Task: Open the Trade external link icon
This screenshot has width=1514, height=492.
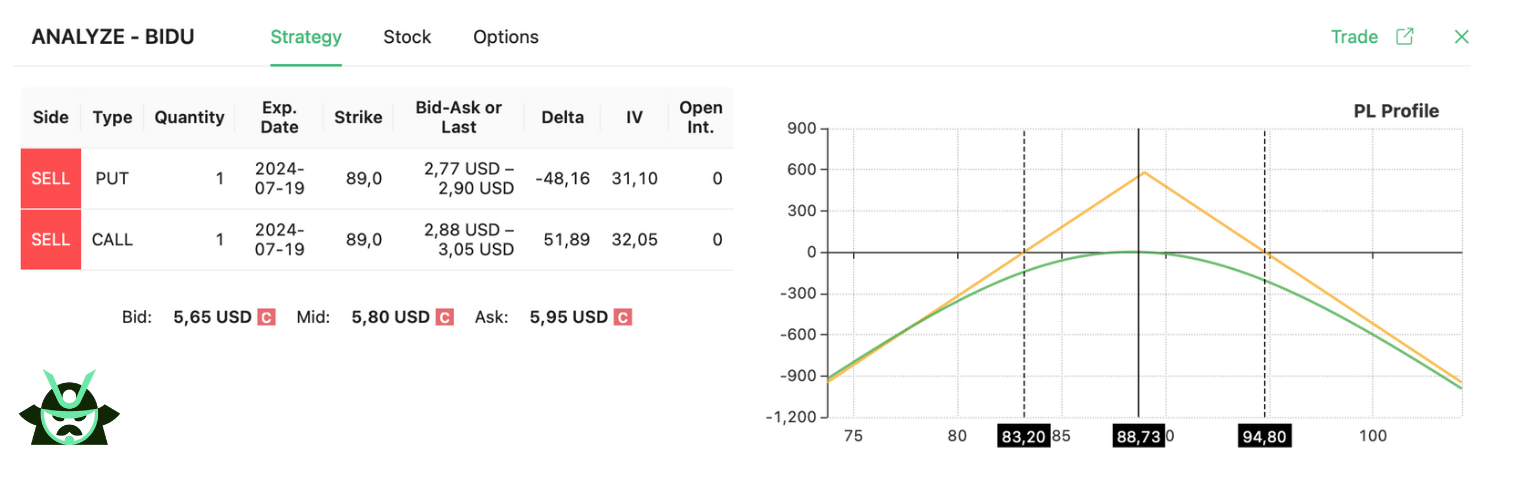Action: 1405,37
